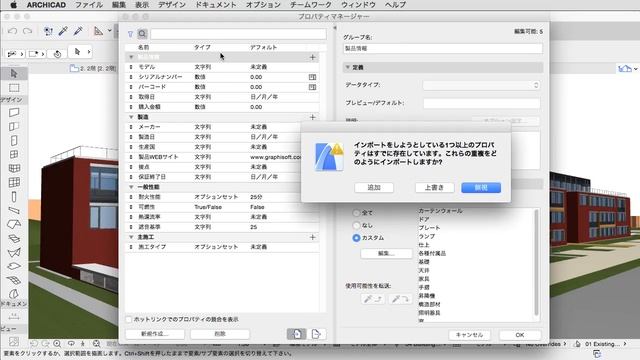
Task: Click the export properties icon
Action: tap(316, 334)
